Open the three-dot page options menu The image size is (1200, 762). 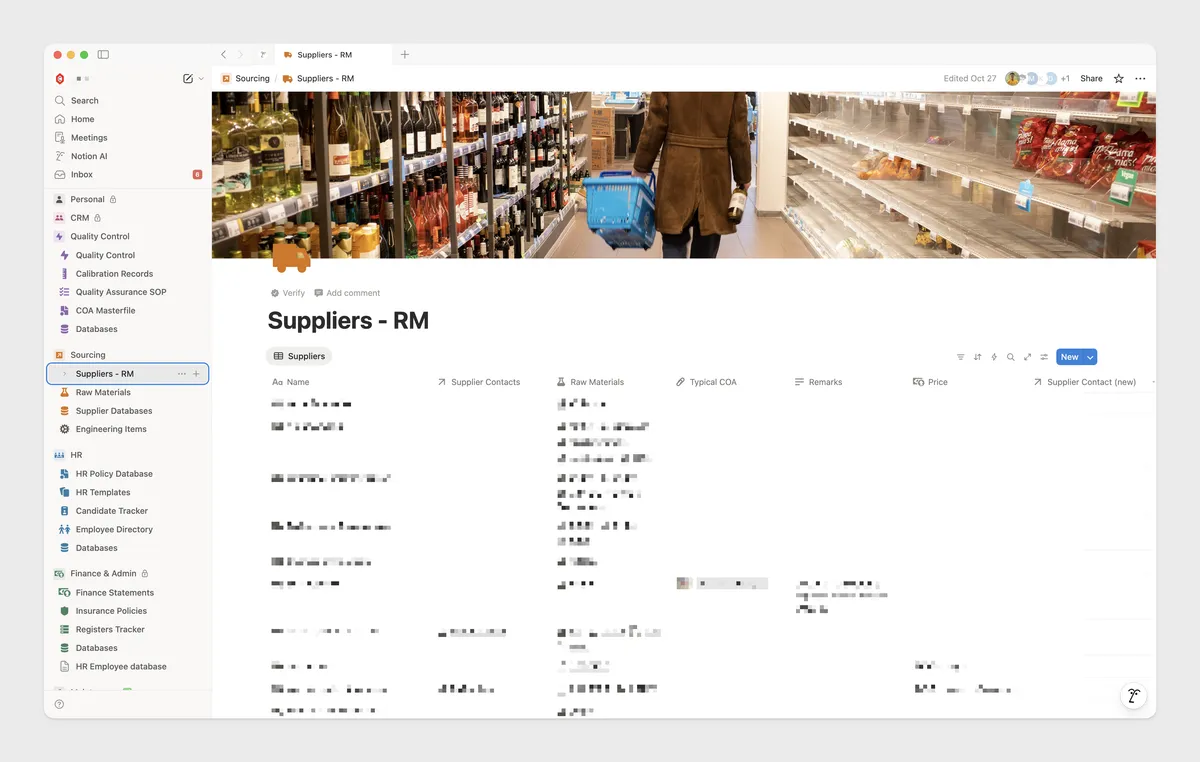(1140, 78)
